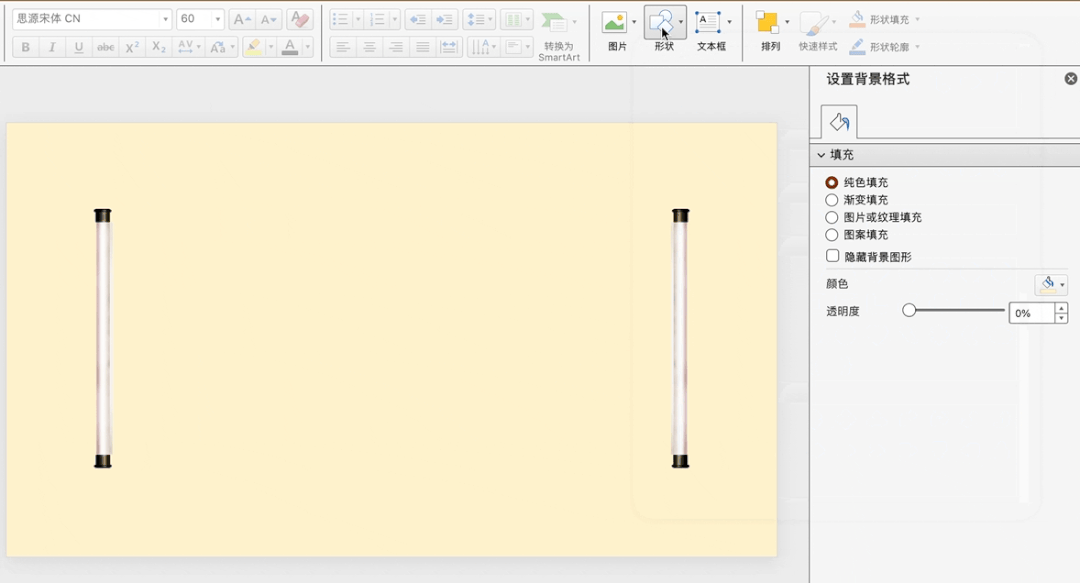Apply strikethrough formatting

105,47
